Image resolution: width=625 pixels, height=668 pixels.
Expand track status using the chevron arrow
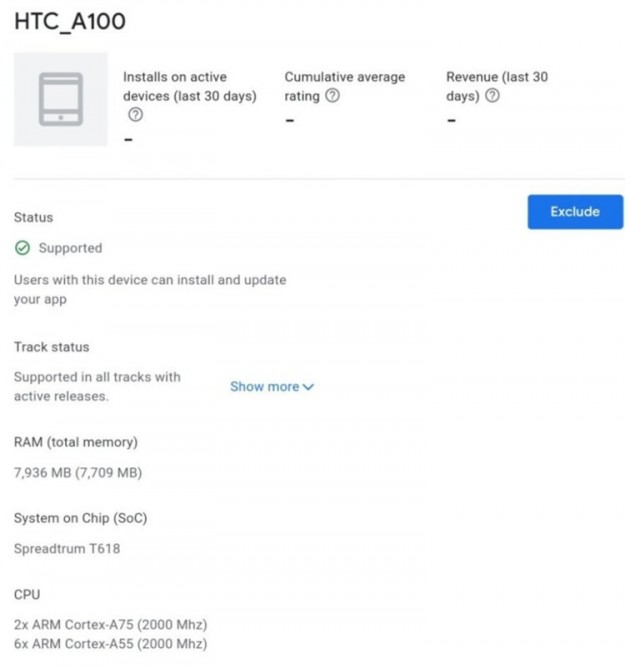308,387
